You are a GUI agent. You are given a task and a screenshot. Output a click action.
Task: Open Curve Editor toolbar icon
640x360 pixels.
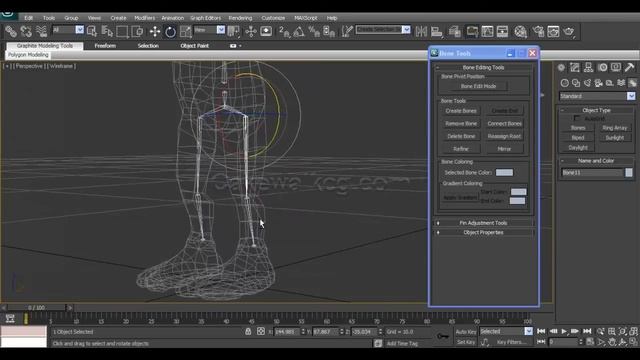[487, 31]
